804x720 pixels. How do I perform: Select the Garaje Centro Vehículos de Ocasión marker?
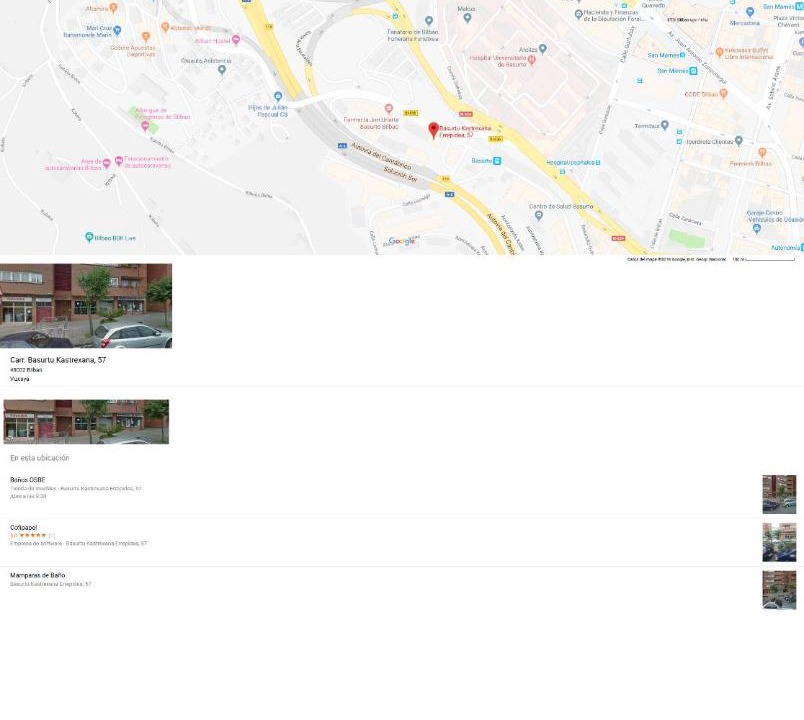(x=757, y=229)
